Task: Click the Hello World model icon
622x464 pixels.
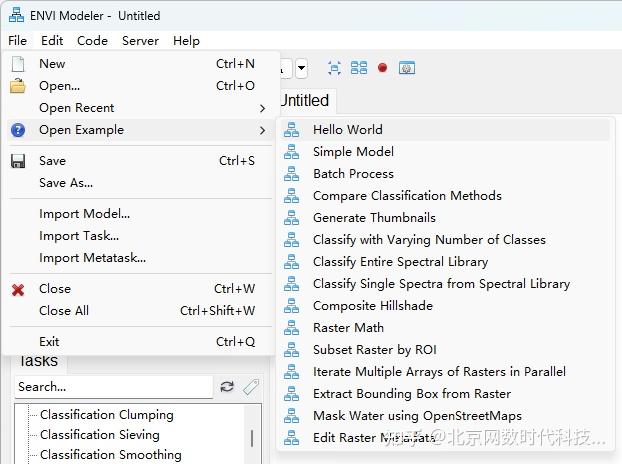Action: (291, 130)
